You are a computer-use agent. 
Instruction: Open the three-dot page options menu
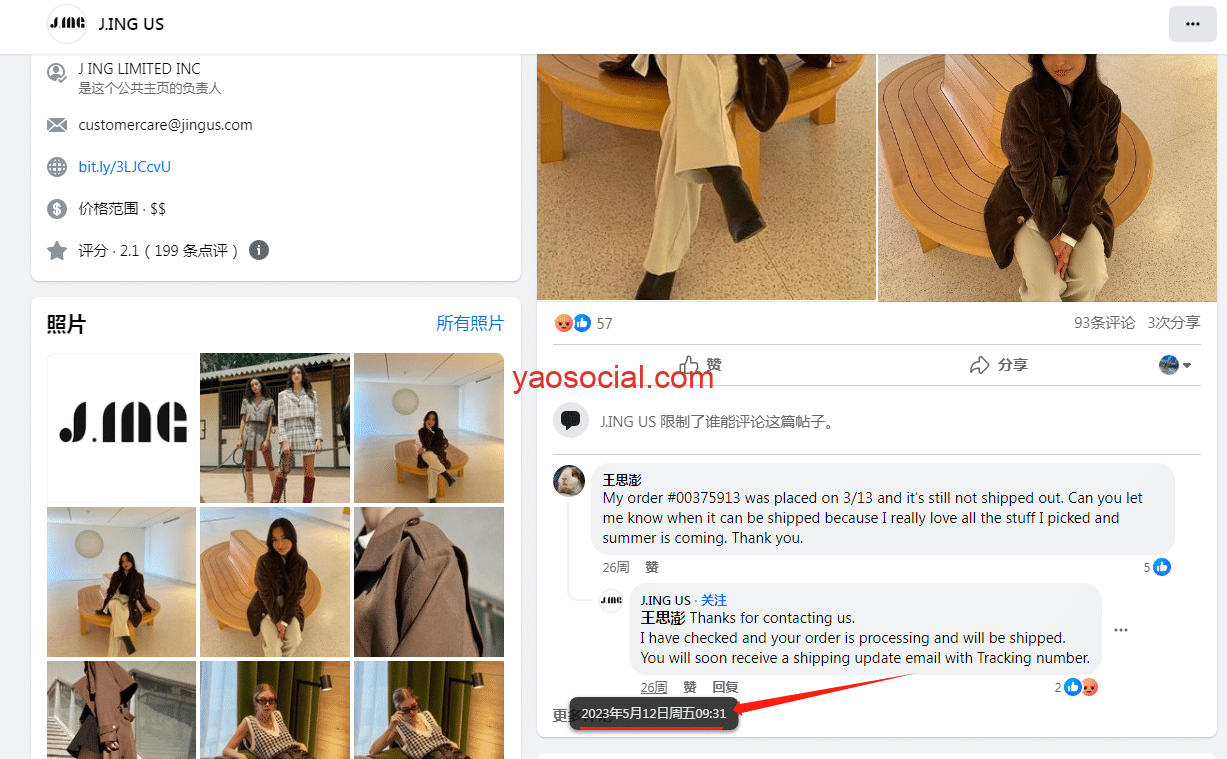pos(1192,24)
